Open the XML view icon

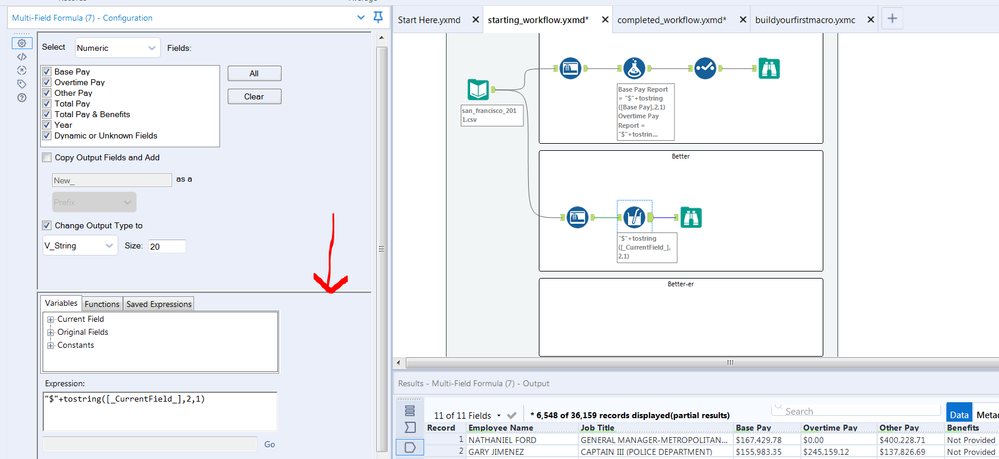pos(22,57)
